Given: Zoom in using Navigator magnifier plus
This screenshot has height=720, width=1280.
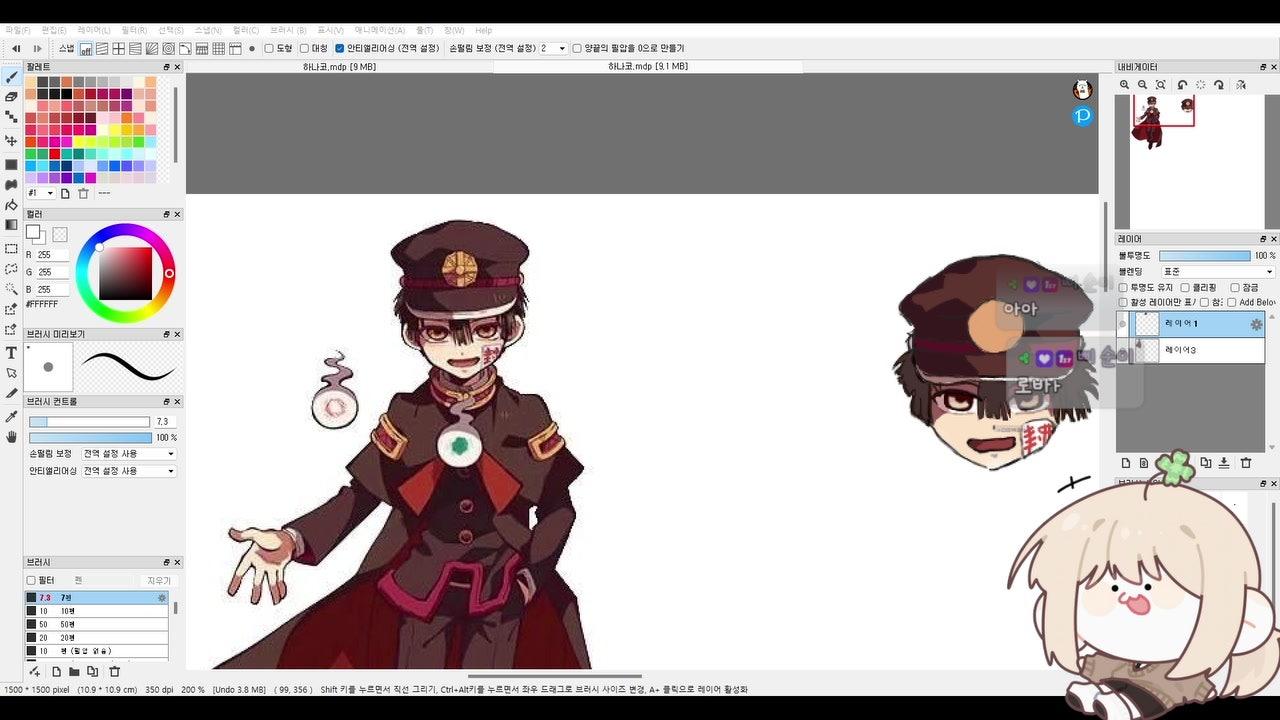Looking at the screenshot, I should point(1125,85).
